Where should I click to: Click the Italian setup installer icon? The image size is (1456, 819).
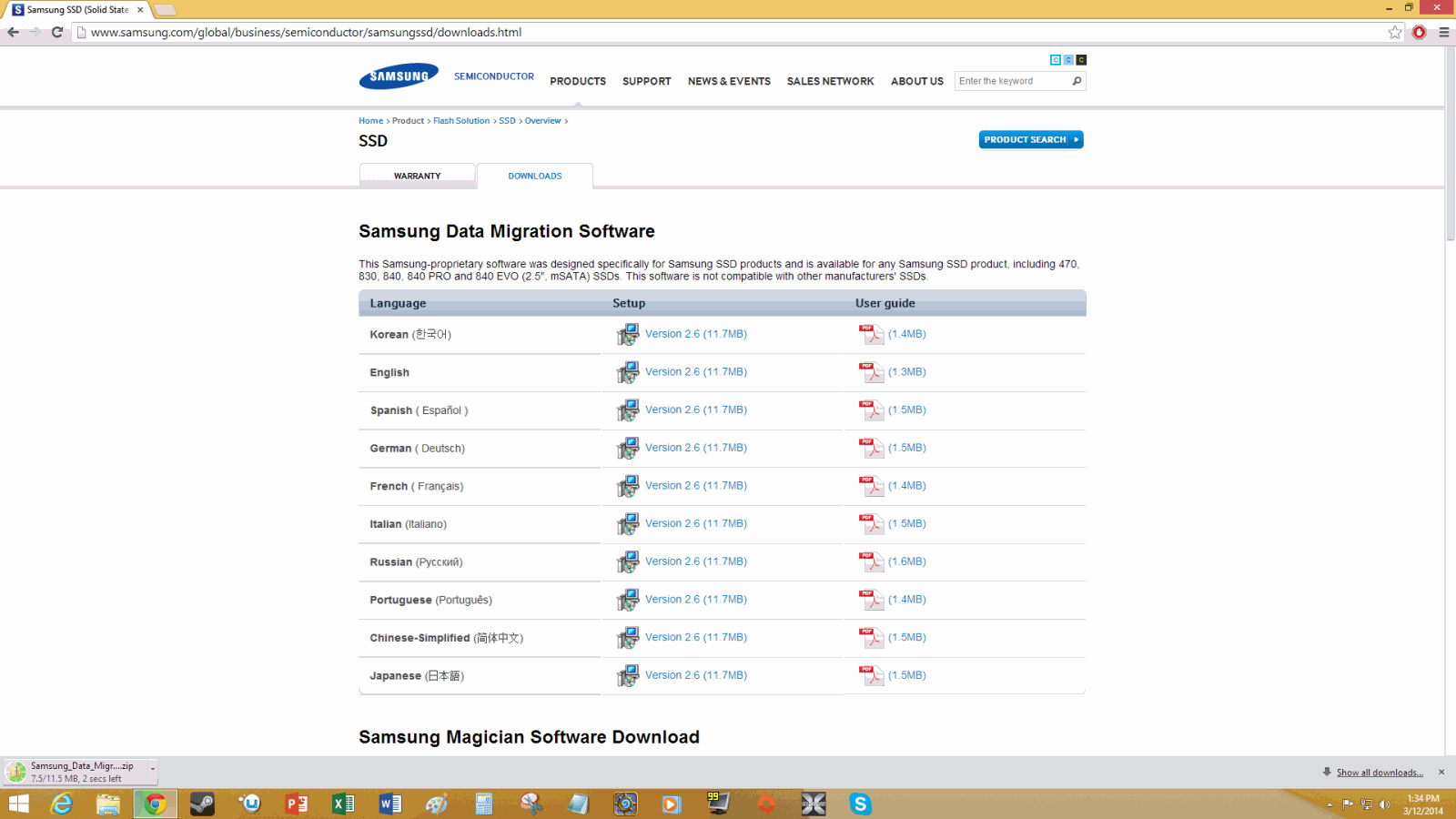click(x=628, y=524)
